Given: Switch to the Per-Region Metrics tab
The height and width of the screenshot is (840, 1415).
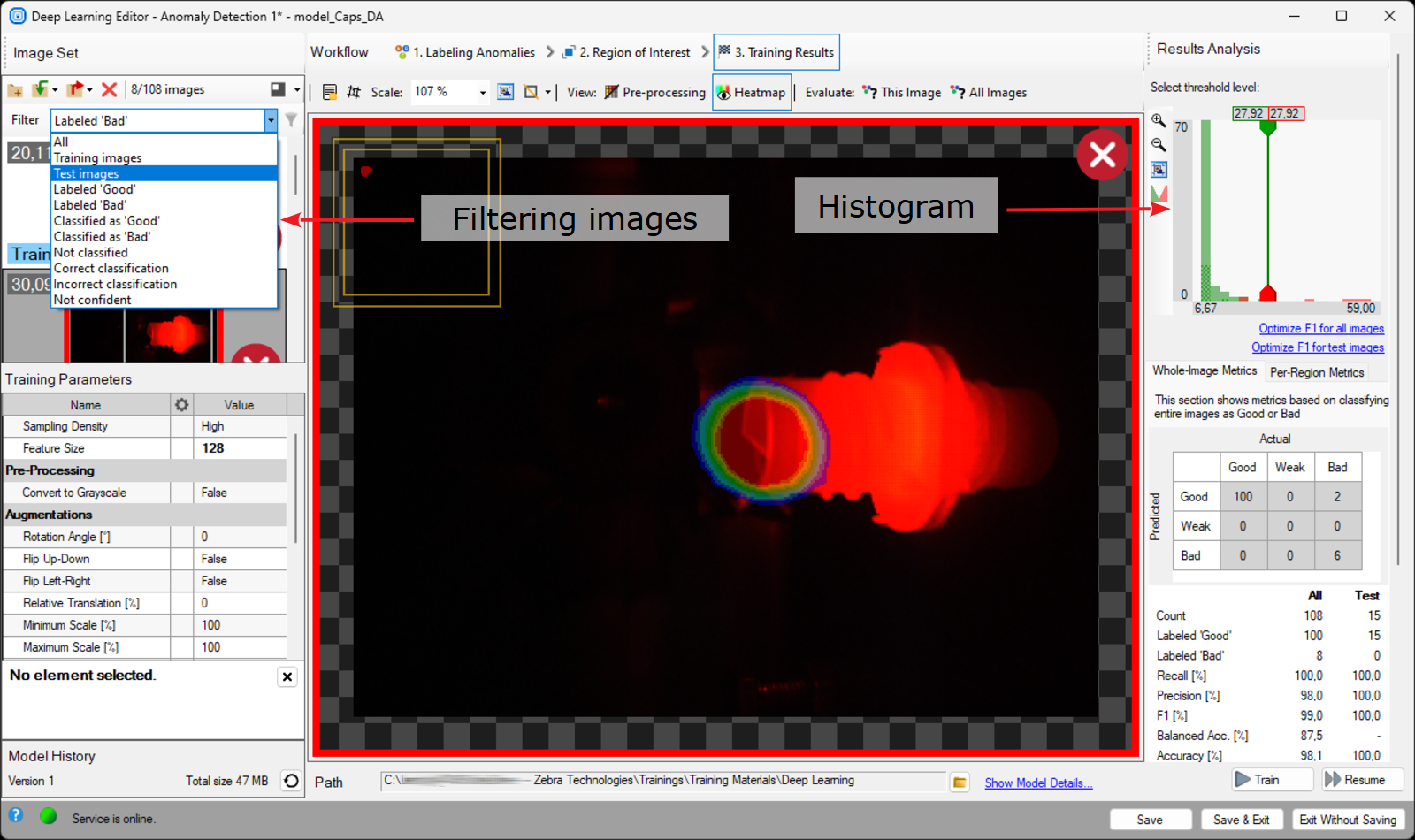Looking at the screenshot, I should pyautogui.click(x=1316, y=372).
